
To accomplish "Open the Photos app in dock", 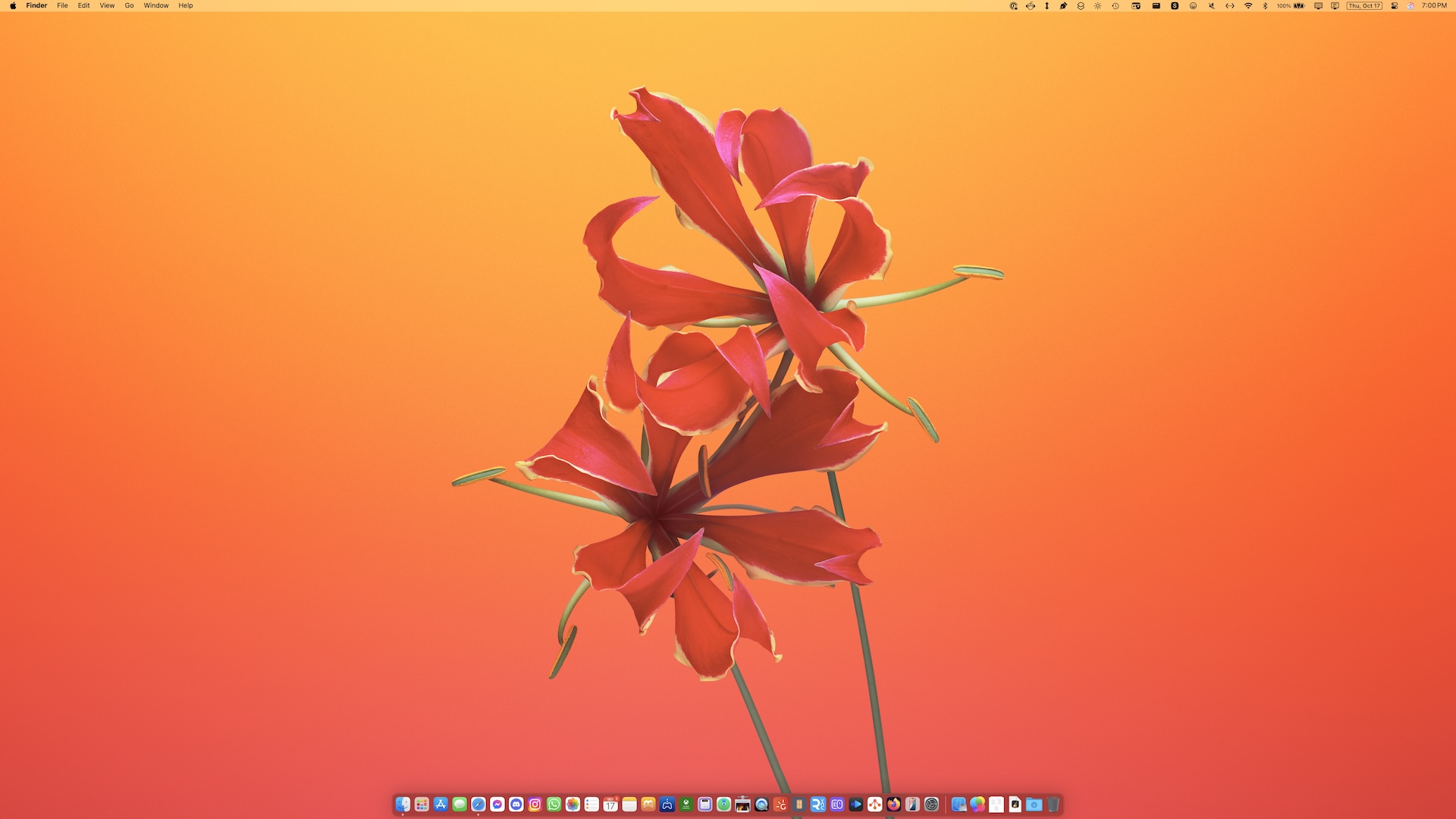I will (x=573, y=805).
